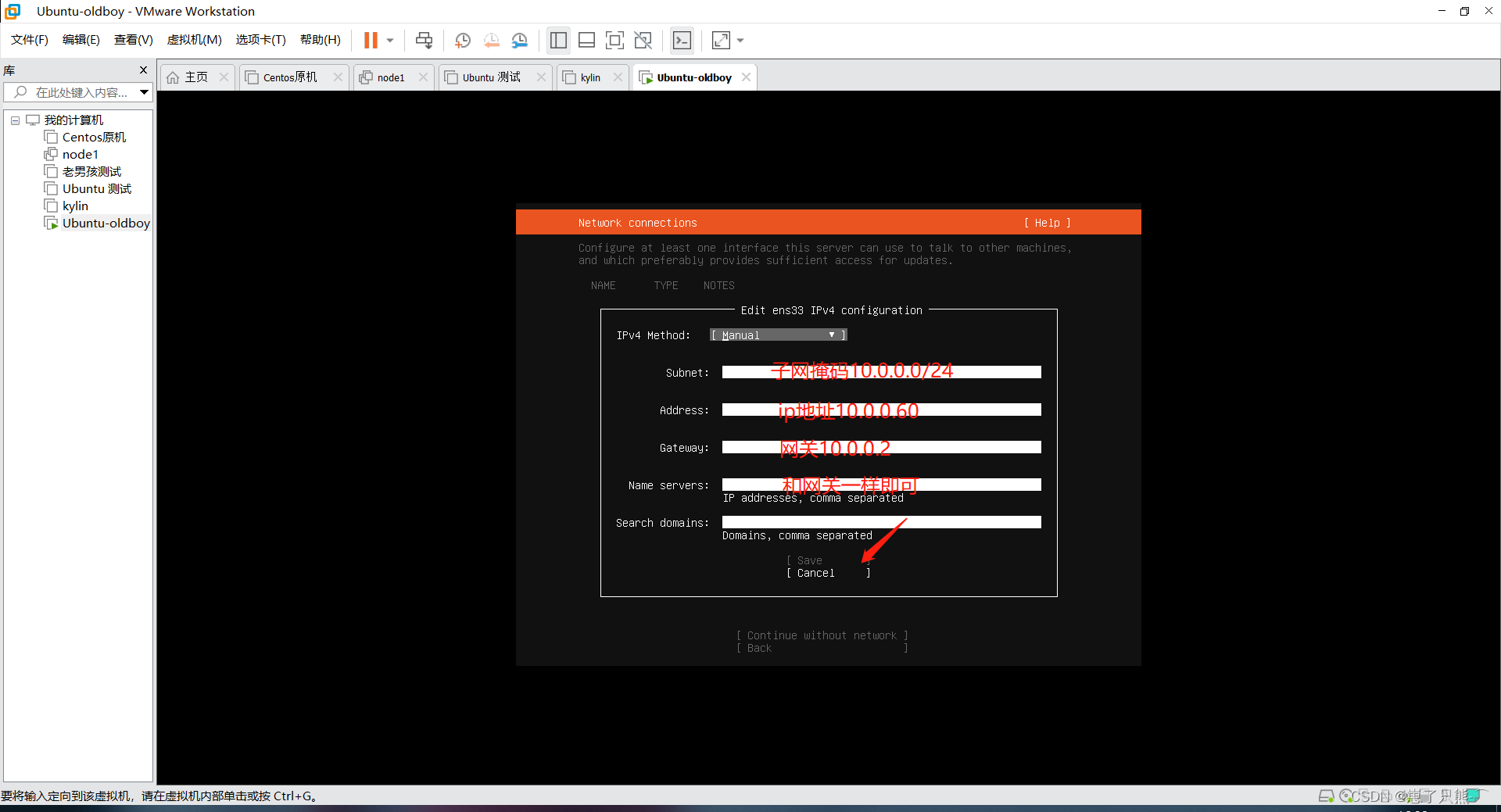Select Centos原机 in the library tree
The height and width of the screenshot is (812, 1501).
[x=94, y=138]
